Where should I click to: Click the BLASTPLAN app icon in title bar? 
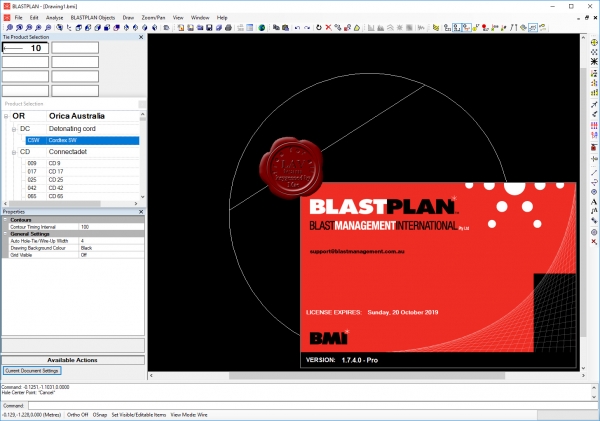tap(7, 6)
